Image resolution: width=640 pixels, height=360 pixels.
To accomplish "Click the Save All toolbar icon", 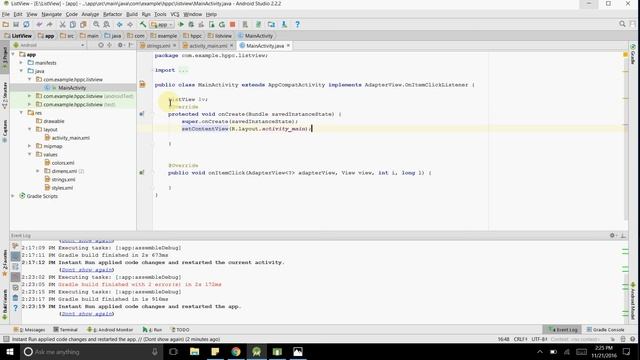I will click(16, 24).
